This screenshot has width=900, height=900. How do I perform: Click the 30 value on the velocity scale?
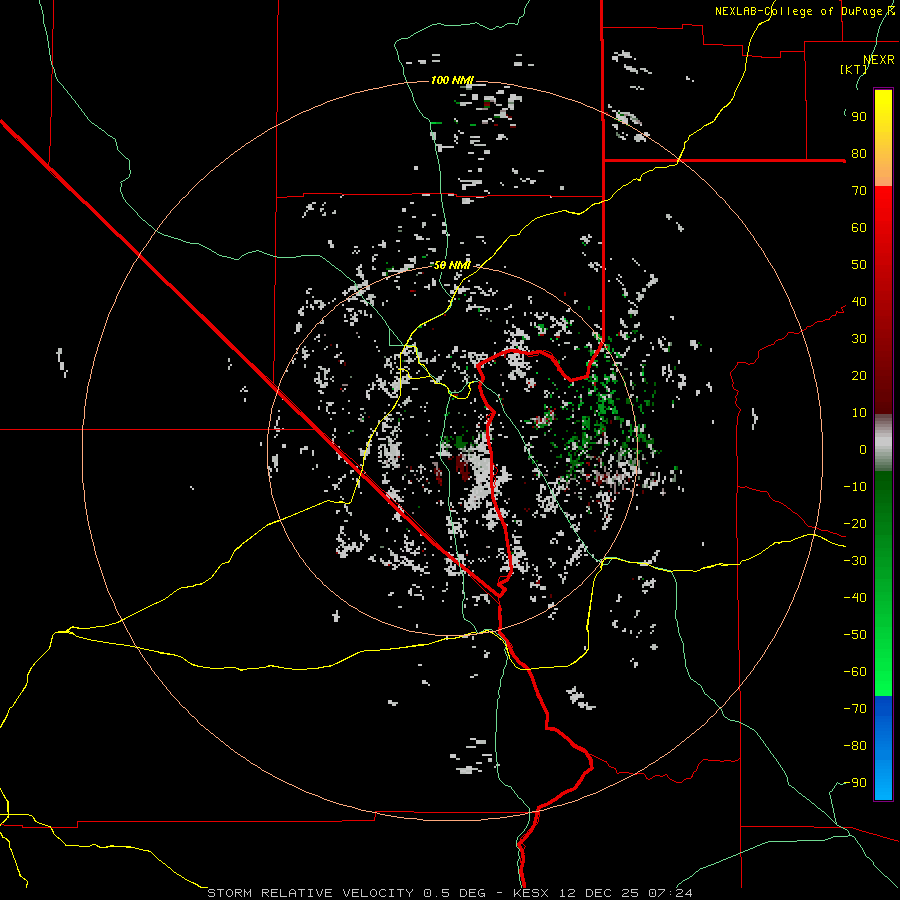point(859,339)
